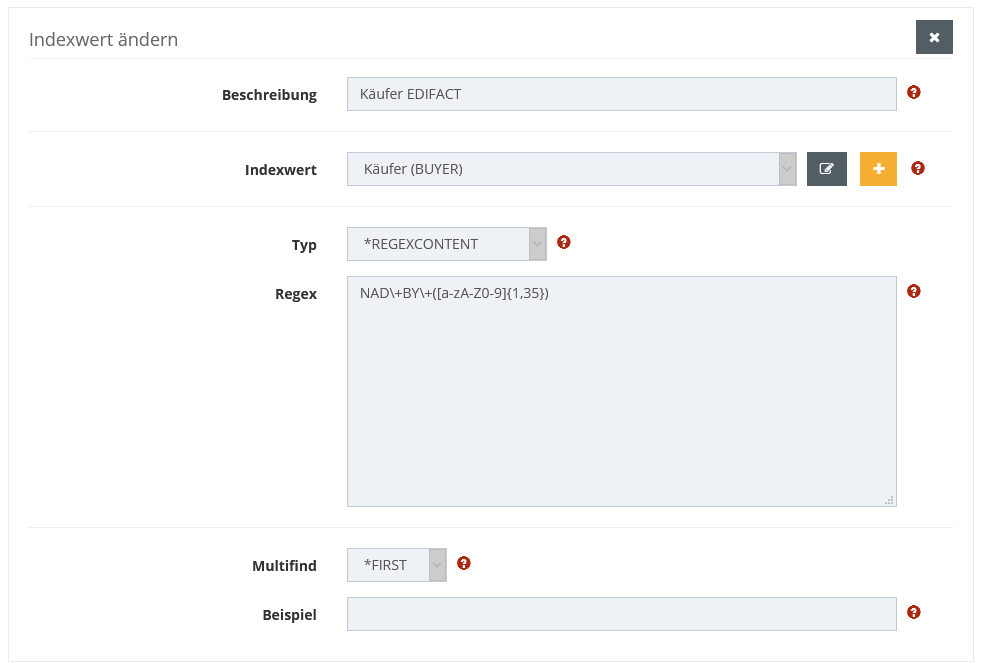The width and height of the screenshot is (983, 671).
Task: Click inside the Regex text area
Action: (621, 391)
